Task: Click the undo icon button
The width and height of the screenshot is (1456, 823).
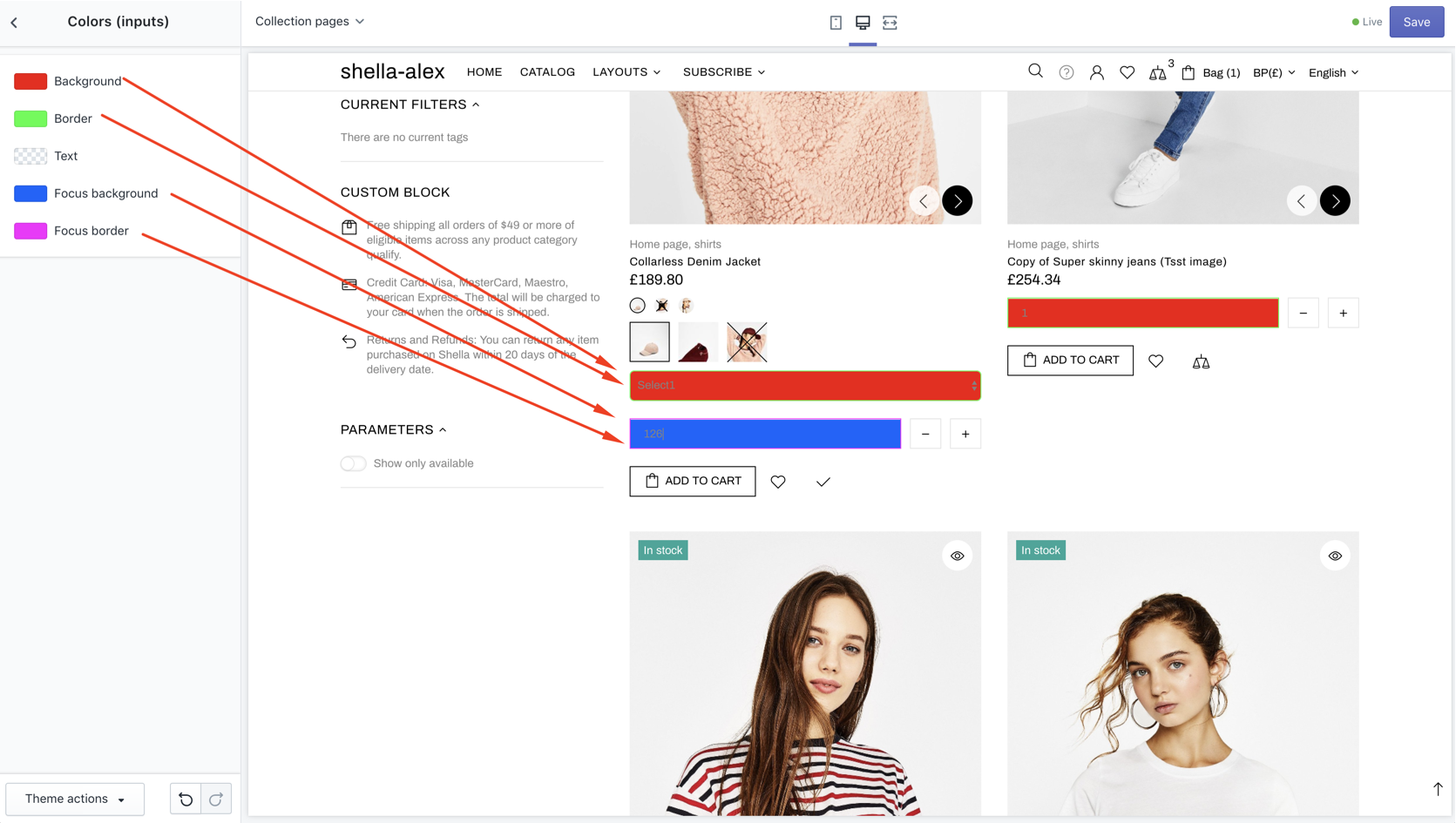Action: pyautogui.click(x=186, y=799)
